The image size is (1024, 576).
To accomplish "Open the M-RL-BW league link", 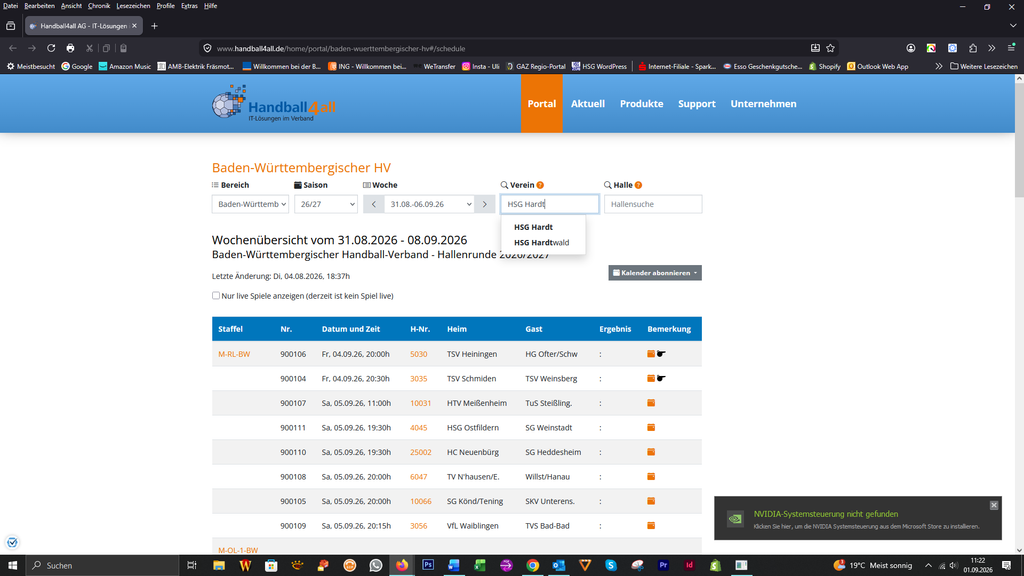I will (234, 354).
